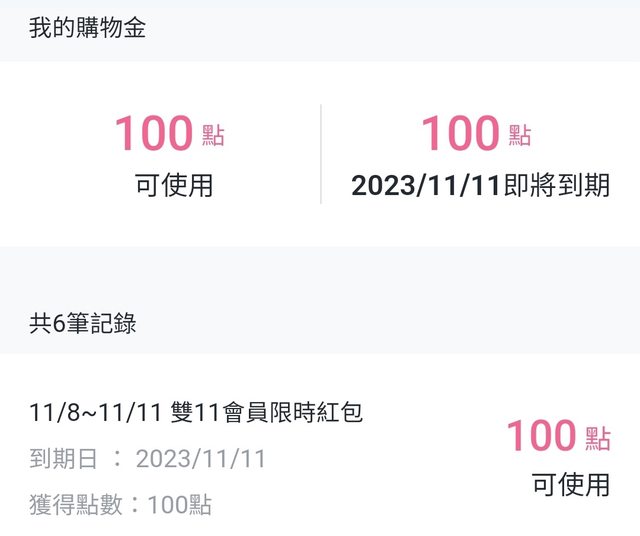Tap the 到期日 2023/11/11 line
This screenshot has width=640, height=536.
[148, 459]
